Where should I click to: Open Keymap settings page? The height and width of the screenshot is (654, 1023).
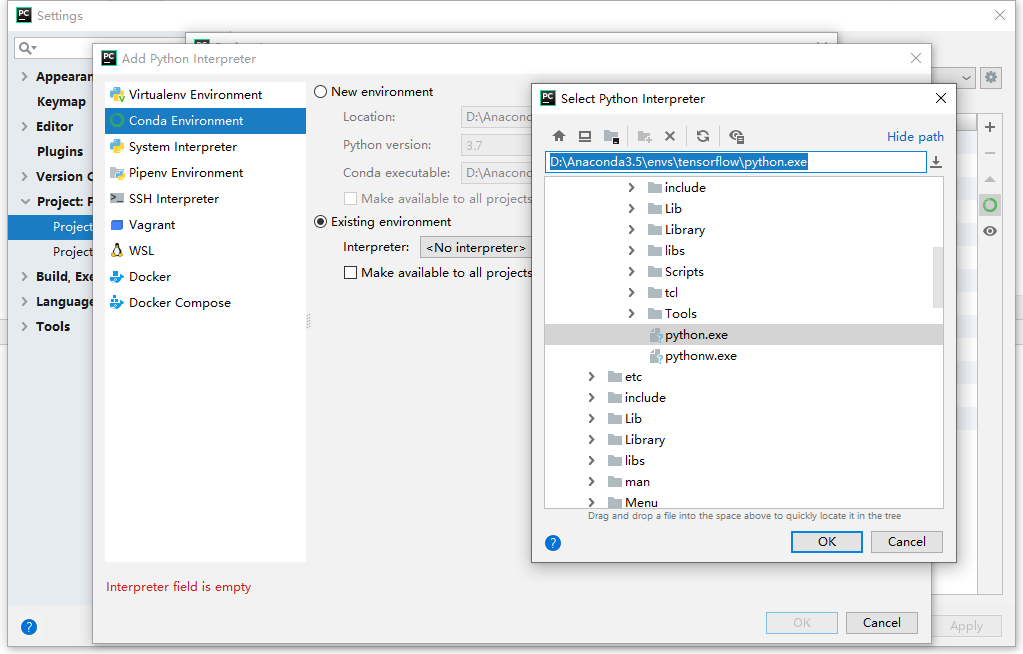click(61, 102)
